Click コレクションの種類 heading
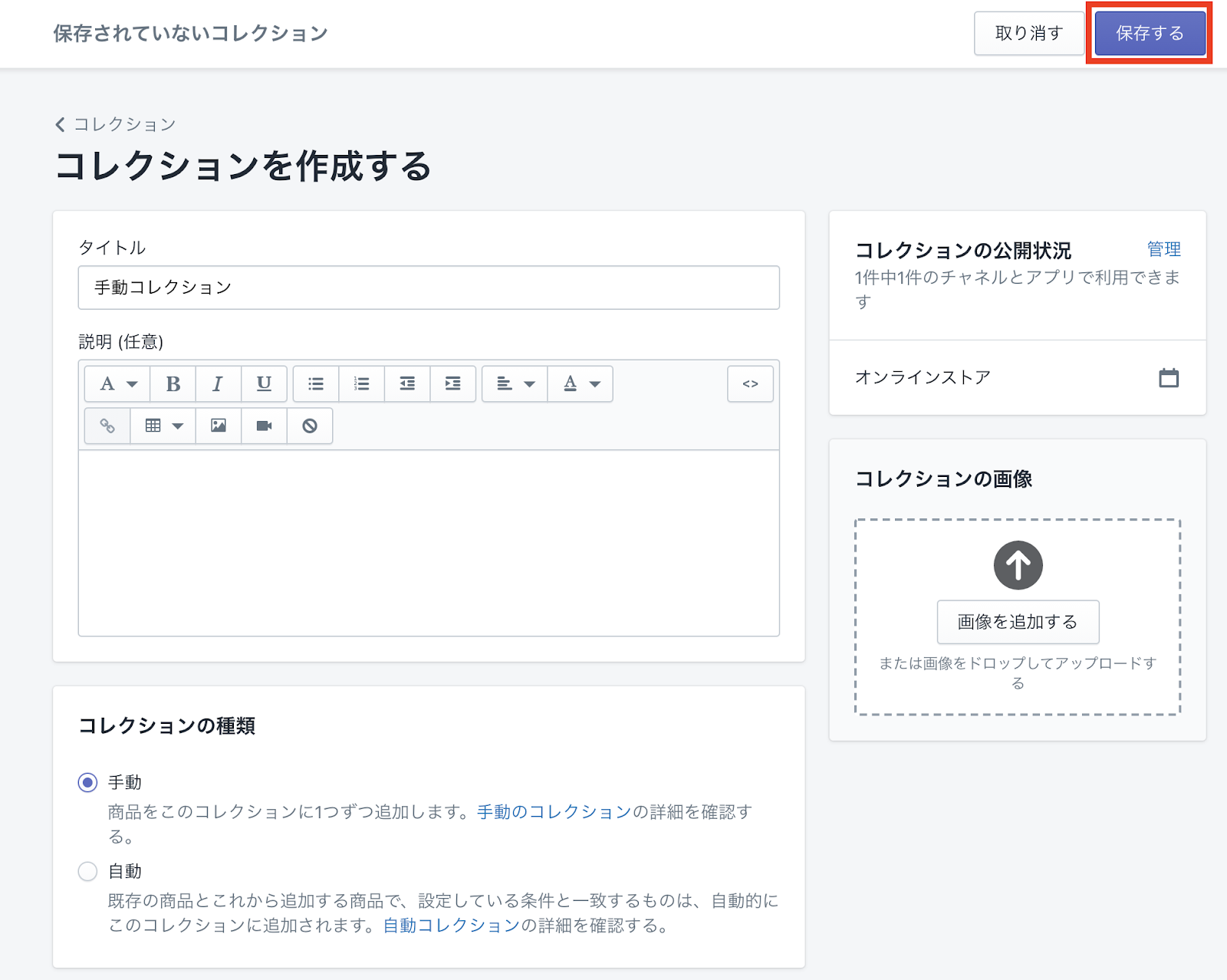 (x=167, y=725)
